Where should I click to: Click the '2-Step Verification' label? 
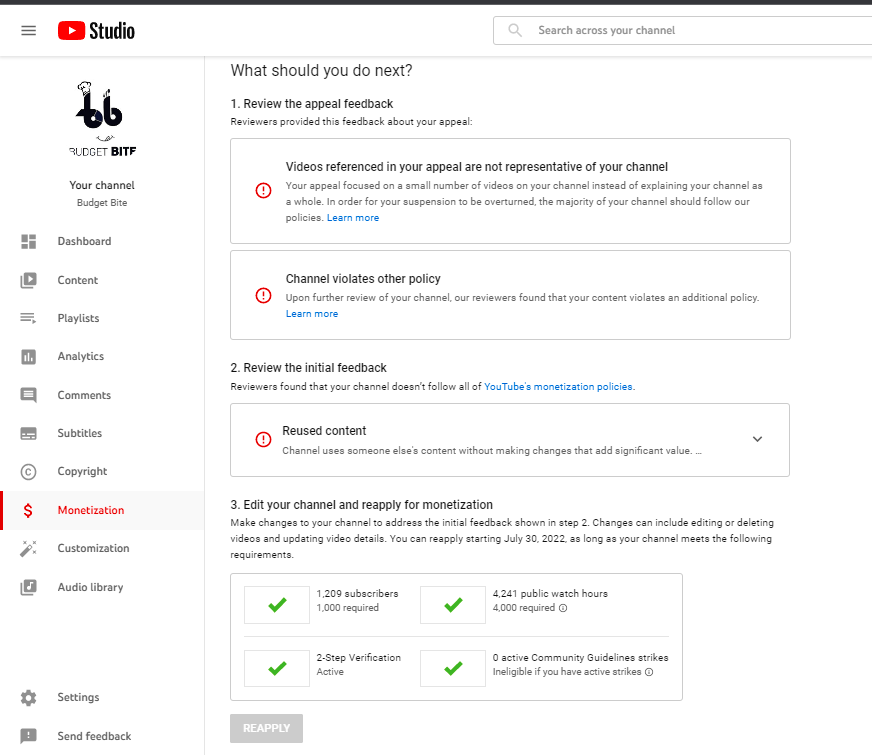click(359, 658)
